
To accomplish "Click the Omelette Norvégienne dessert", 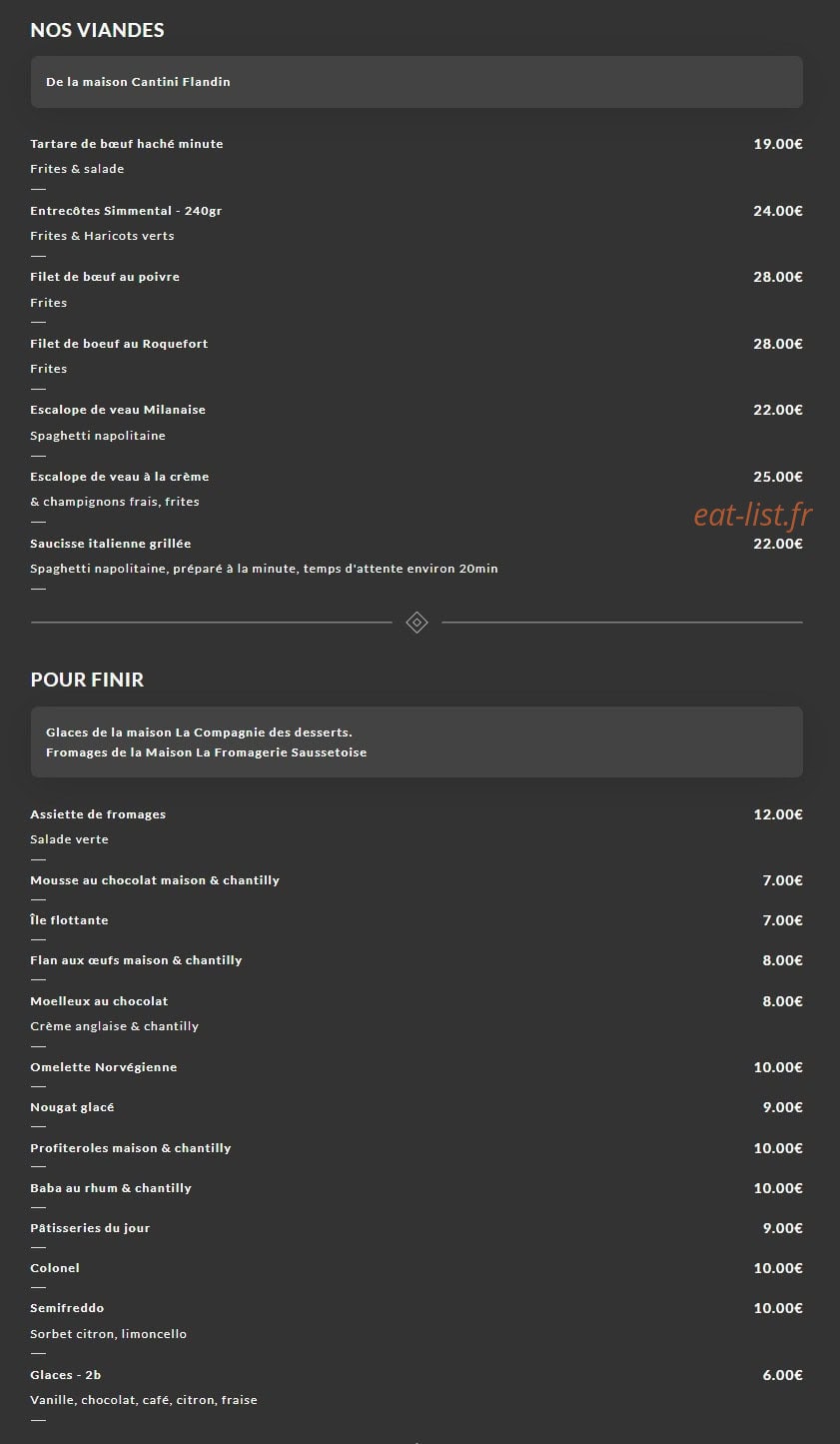I will [104, 1067].
